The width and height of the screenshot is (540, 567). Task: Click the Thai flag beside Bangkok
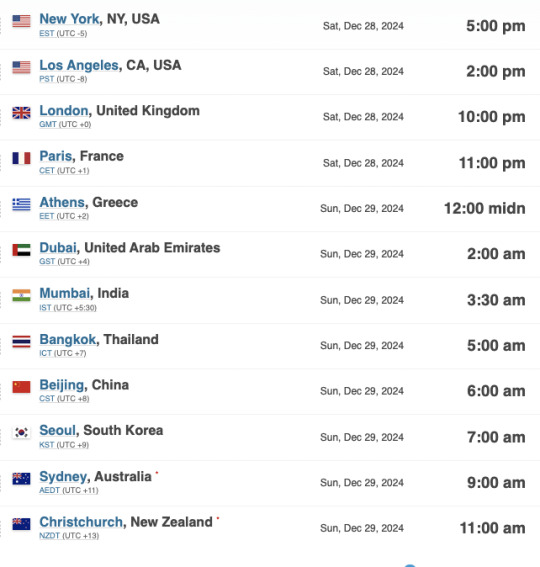(x=21, y=341)
